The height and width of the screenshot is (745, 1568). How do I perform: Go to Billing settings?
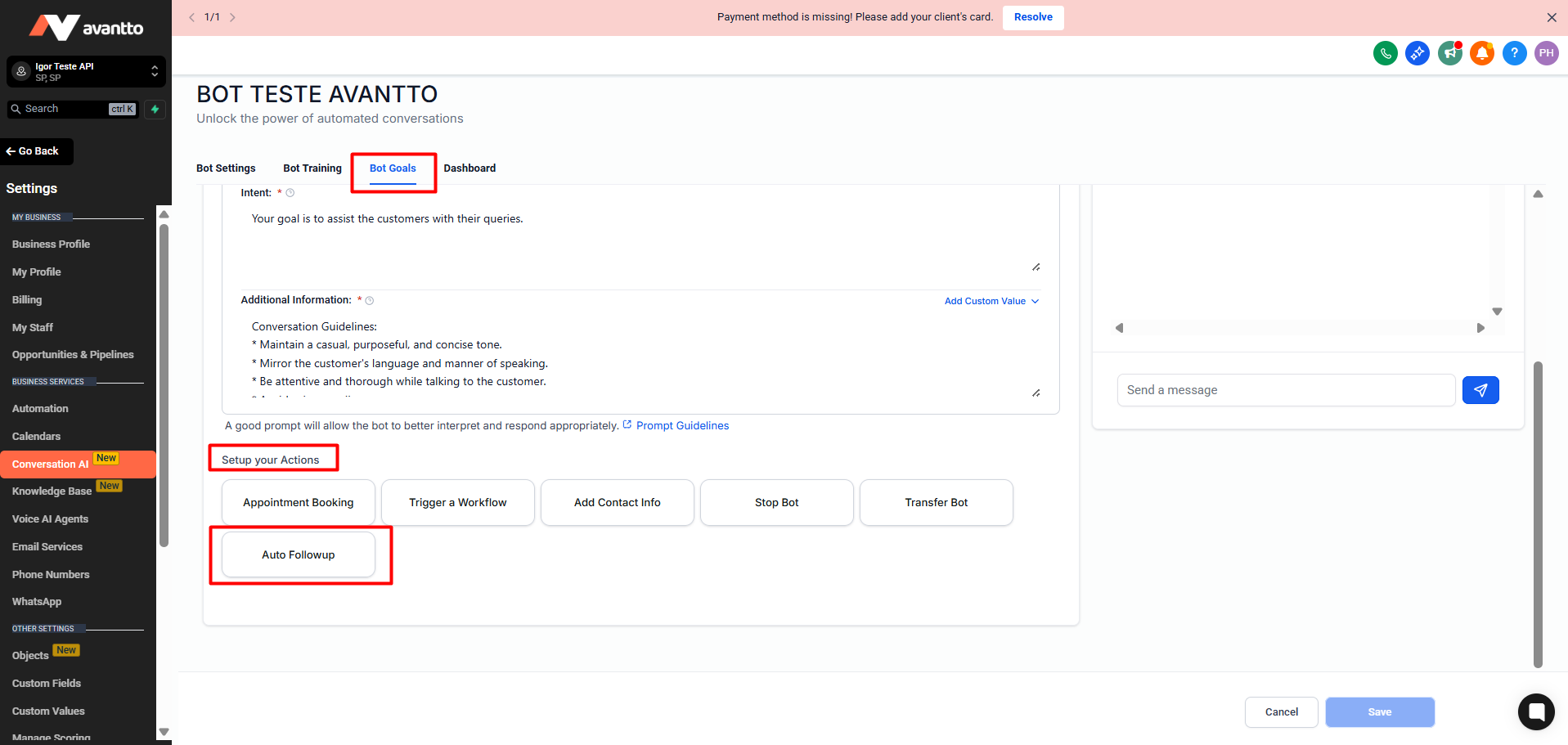[x=27, y=300]
